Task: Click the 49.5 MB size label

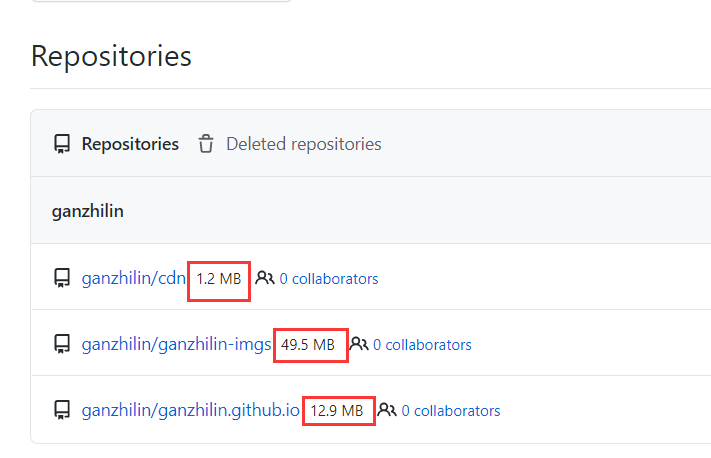Action: [x=308, y=345]
